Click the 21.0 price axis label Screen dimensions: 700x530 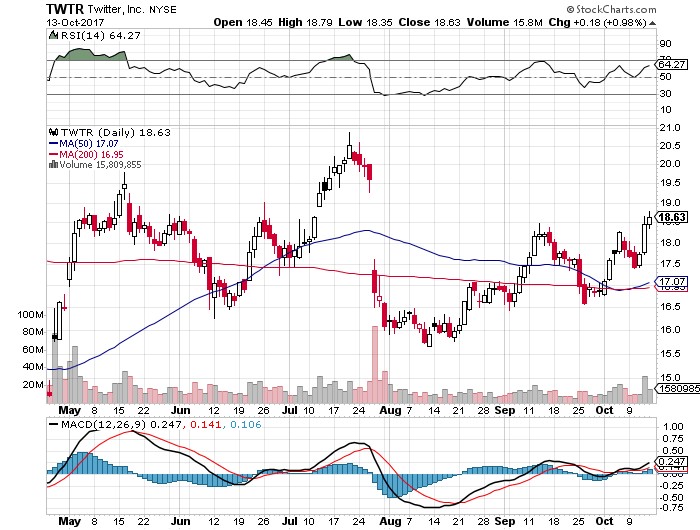tap(670, 128)
